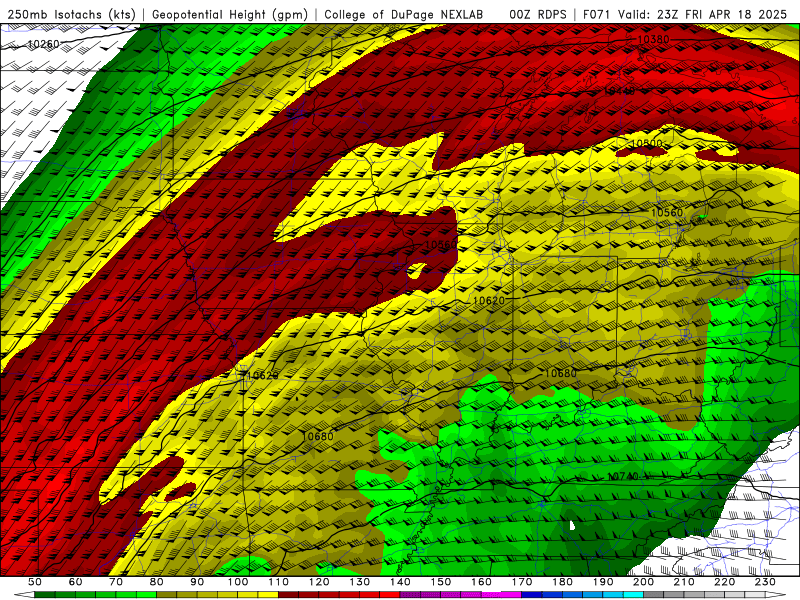The height and width of the screenshot is (600, 800).
Task: Click the 190 kts color bar label
Action: pyautogui.click(x=603, y=582)
